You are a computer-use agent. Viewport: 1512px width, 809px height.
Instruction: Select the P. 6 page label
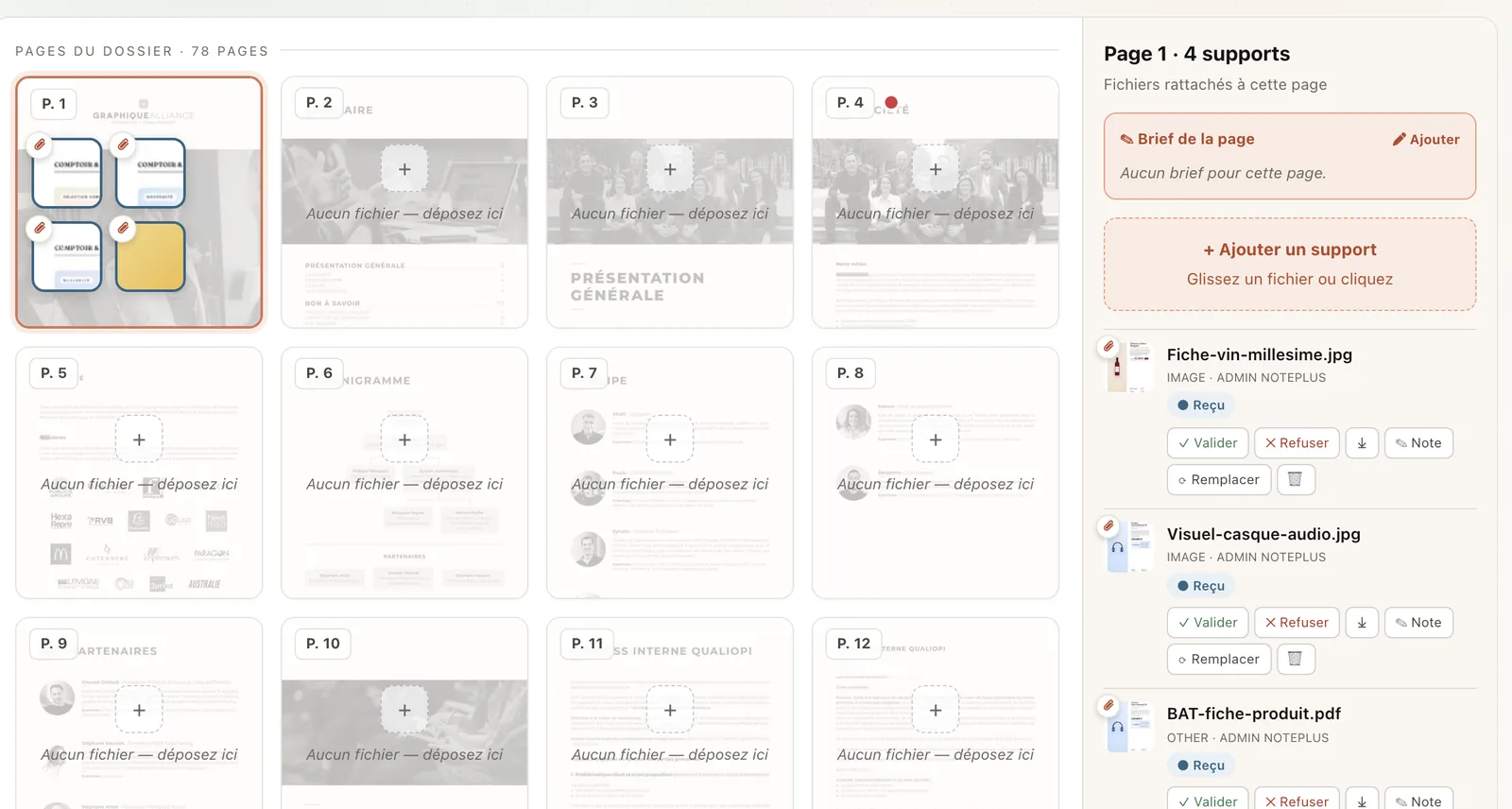[x=319, y=372]
